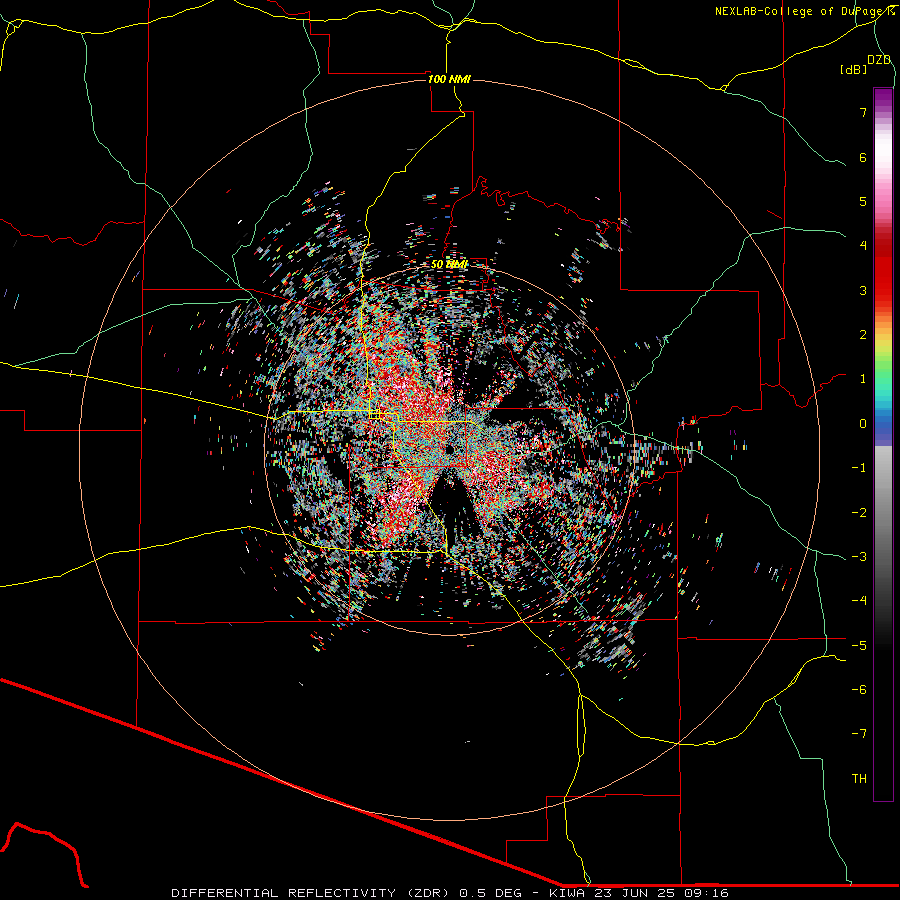Click the "2" value on color scale
Image resolution: width=900 pixels, height=900 pixels.
click(863, 335)
